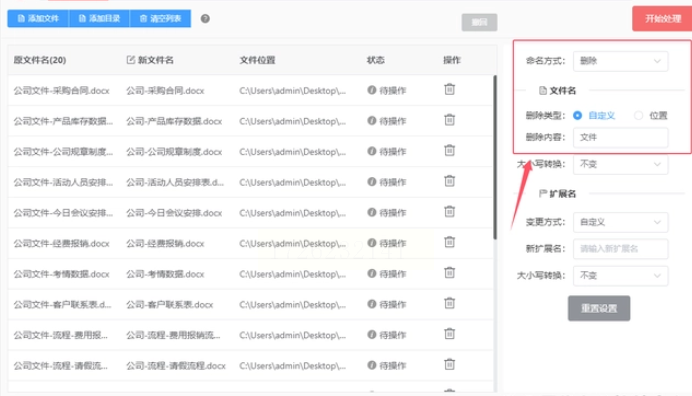Open the file name 大小写转换 dropdown
Viewport: 692px width, 396px height.
(621, 164)
